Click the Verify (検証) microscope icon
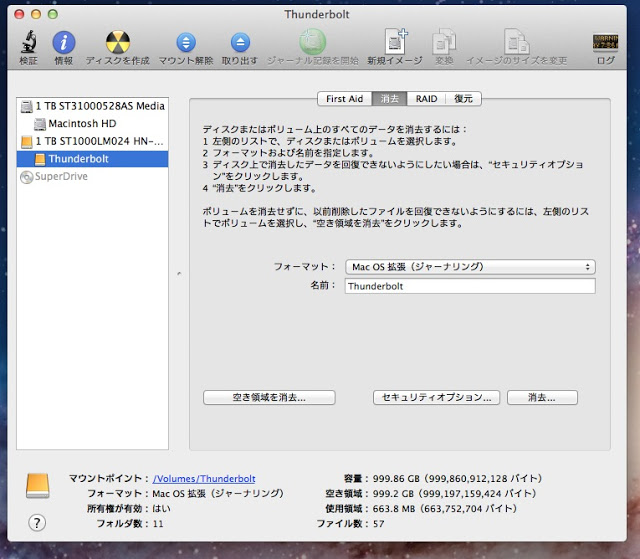The width and height of the screenshot is (640, 559). pos(29,42)
